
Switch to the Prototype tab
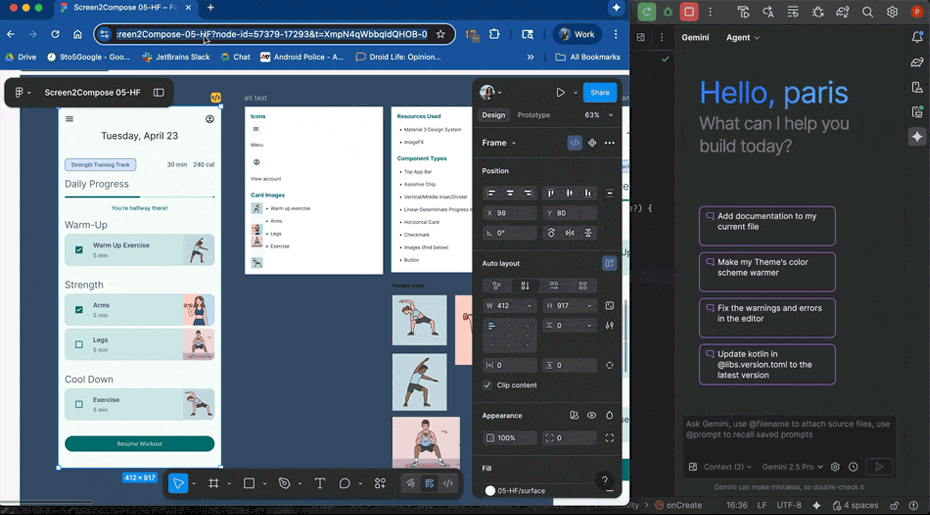pyautogui.click(x=534, y=115)
